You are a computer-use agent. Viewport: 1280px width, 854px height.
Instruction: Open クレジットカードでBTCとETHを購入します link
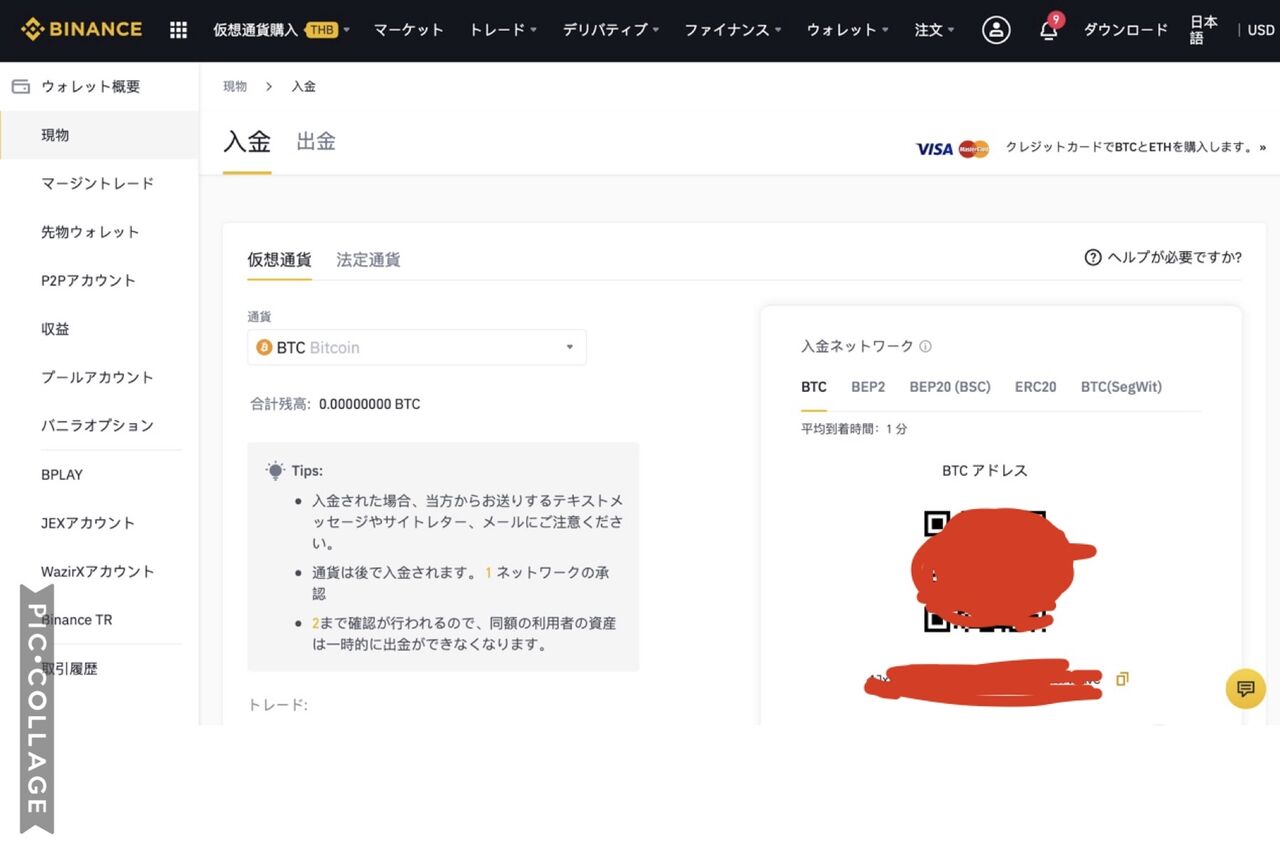pyautogui.click(x=1136, y=146)
